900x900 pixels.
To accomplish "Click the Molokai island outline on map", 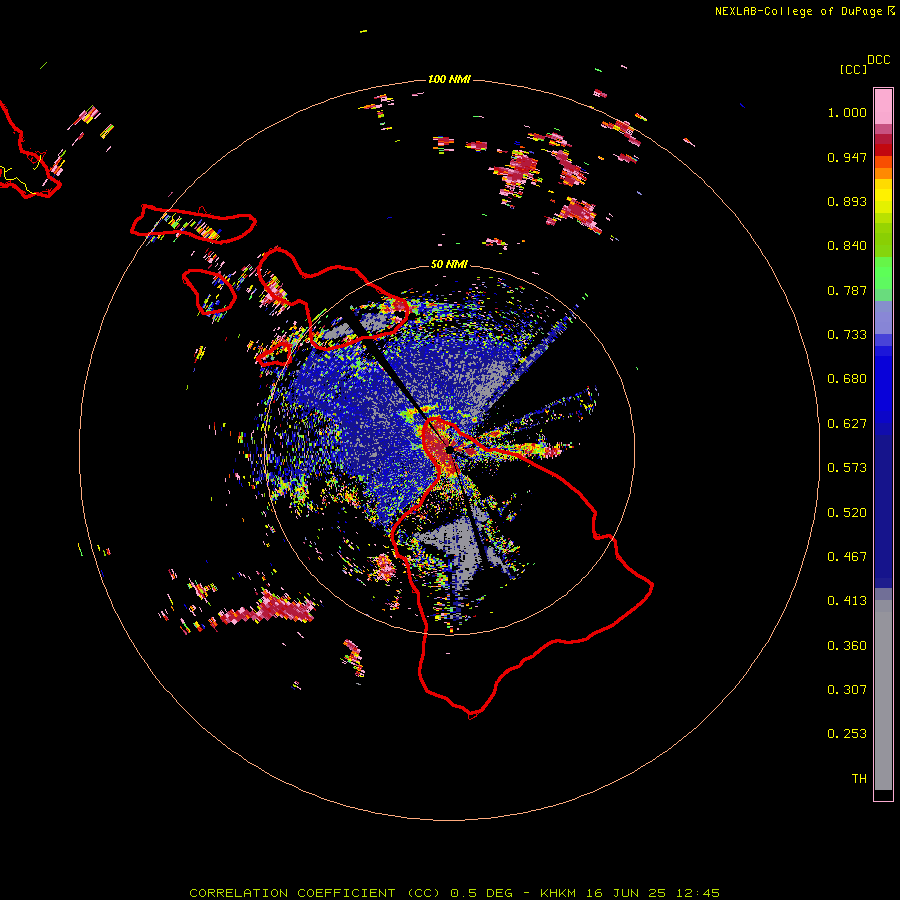I will pos(193,224).
